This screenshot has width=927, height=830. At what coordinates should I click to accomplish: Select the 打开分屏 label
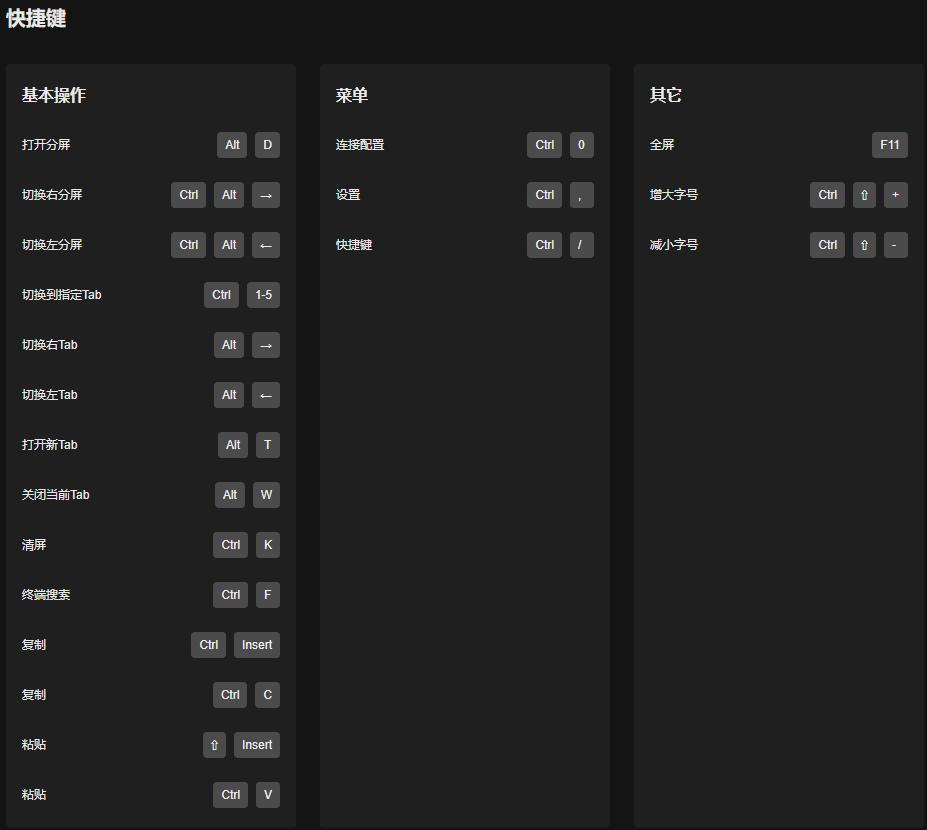46,145
